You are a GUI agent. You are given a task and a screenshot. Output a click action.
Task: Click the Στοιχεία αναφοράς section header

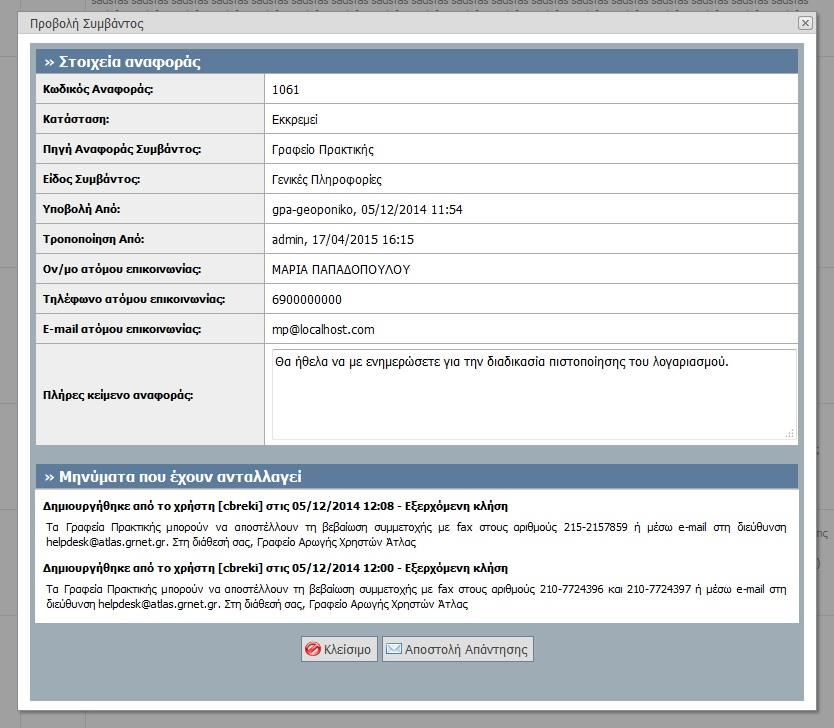coord(417,62)
